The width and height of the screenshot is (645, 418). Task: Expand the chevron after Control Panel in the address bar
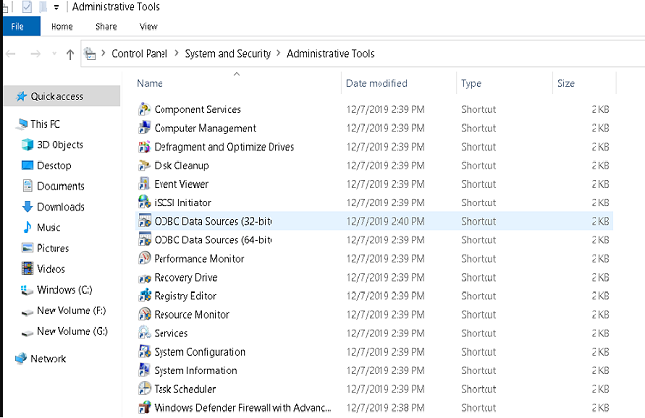click(x=176, y=53)
